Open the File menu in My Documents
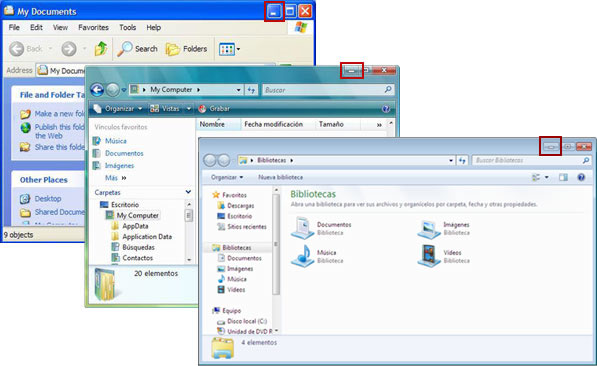The height and width of the screenshot is (366, 597). click(x=14, y=27)
